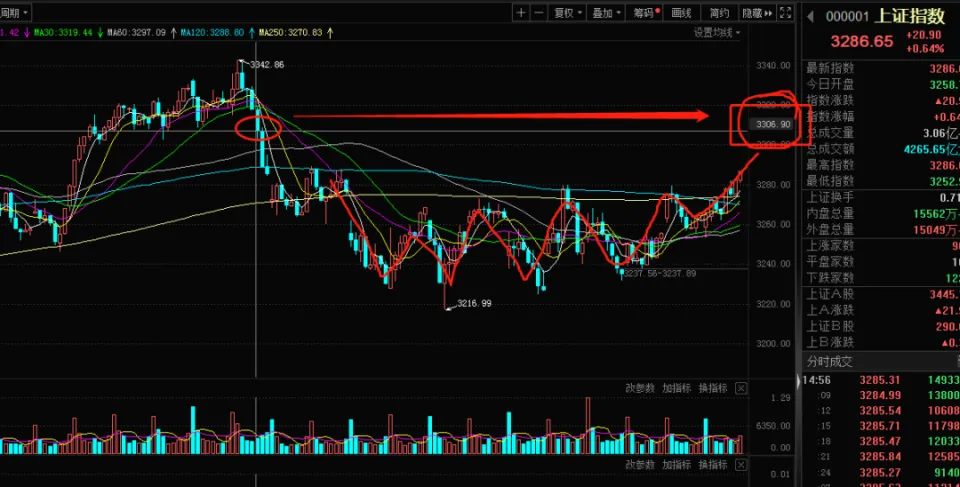This screenshot has height=487, width=960.
Task: Close the bottom indicator panel
Action: click(x=741, y=465)
